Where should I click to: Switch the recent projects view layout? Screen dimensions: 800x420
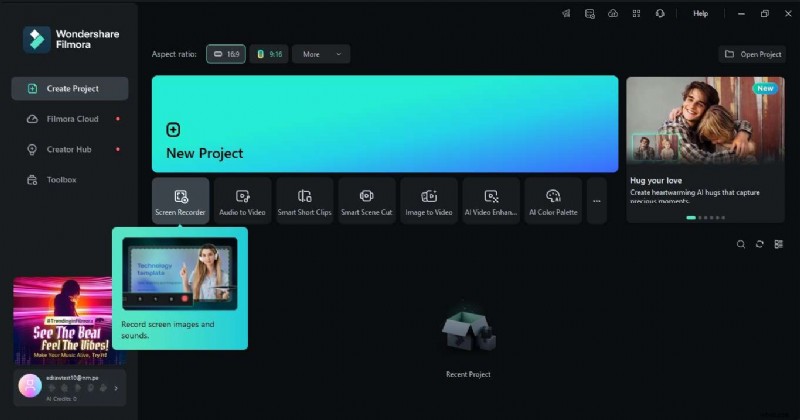tap(779, 244)
